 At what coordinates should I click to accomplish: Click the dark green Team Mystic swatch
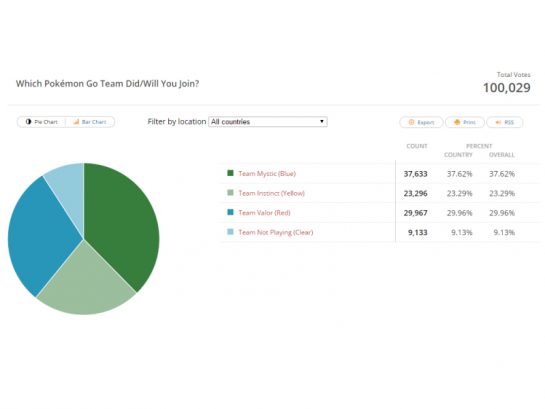pyautogui.click(x=230, y=173)
